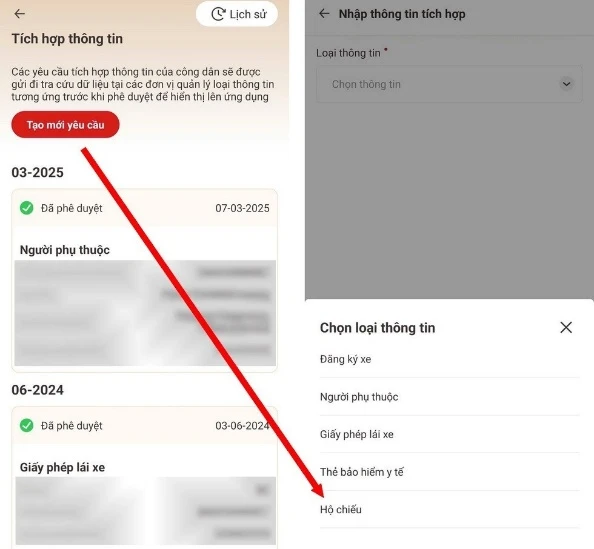This screenshot has width=594, height=549.
Task: Select Người phụ thuộc in the list
Action: click(450, 397)
